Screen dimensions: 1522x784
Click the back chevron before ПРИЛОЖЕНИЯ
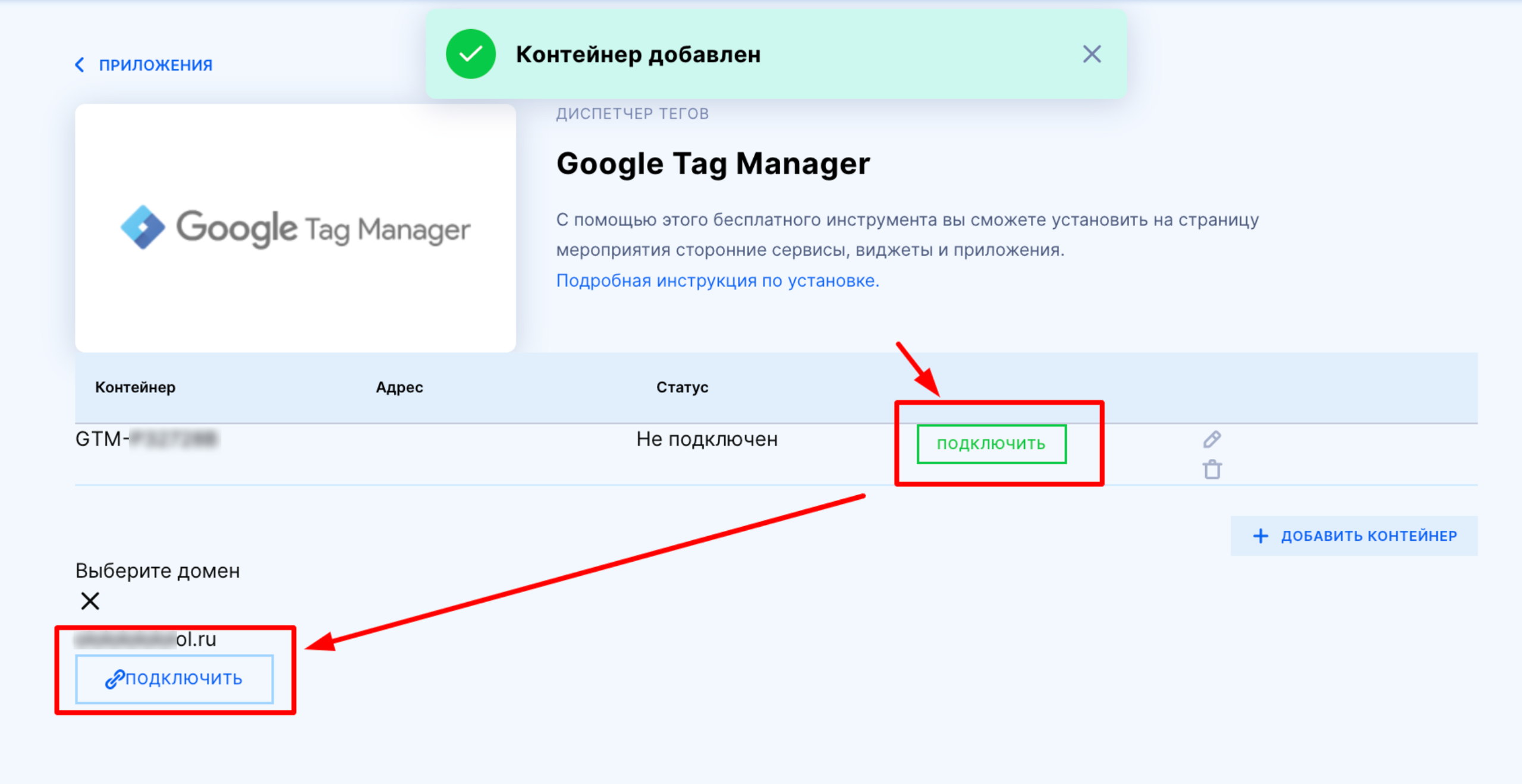point(80,64)
